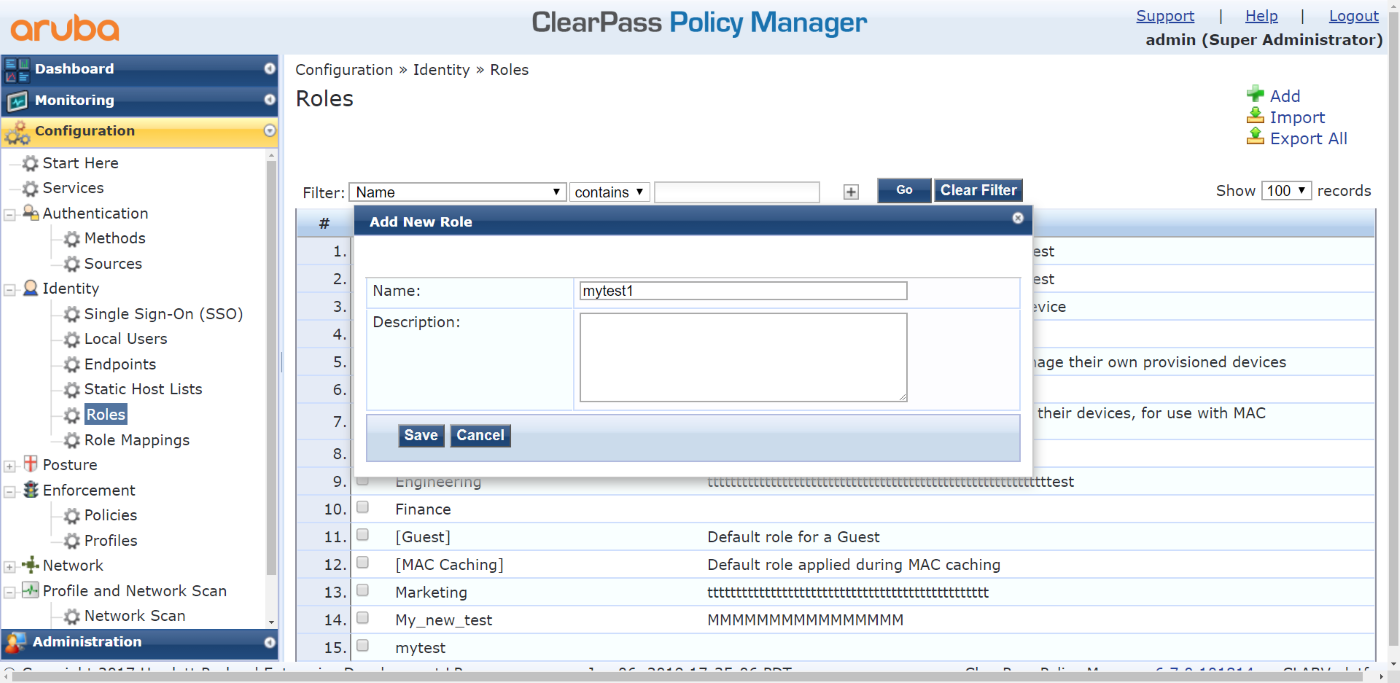Image resolution: width=1400 pixels, height=683 pixels.
Task: Open the Help link
Action: pyautogui.click(x=1261, y=16)
